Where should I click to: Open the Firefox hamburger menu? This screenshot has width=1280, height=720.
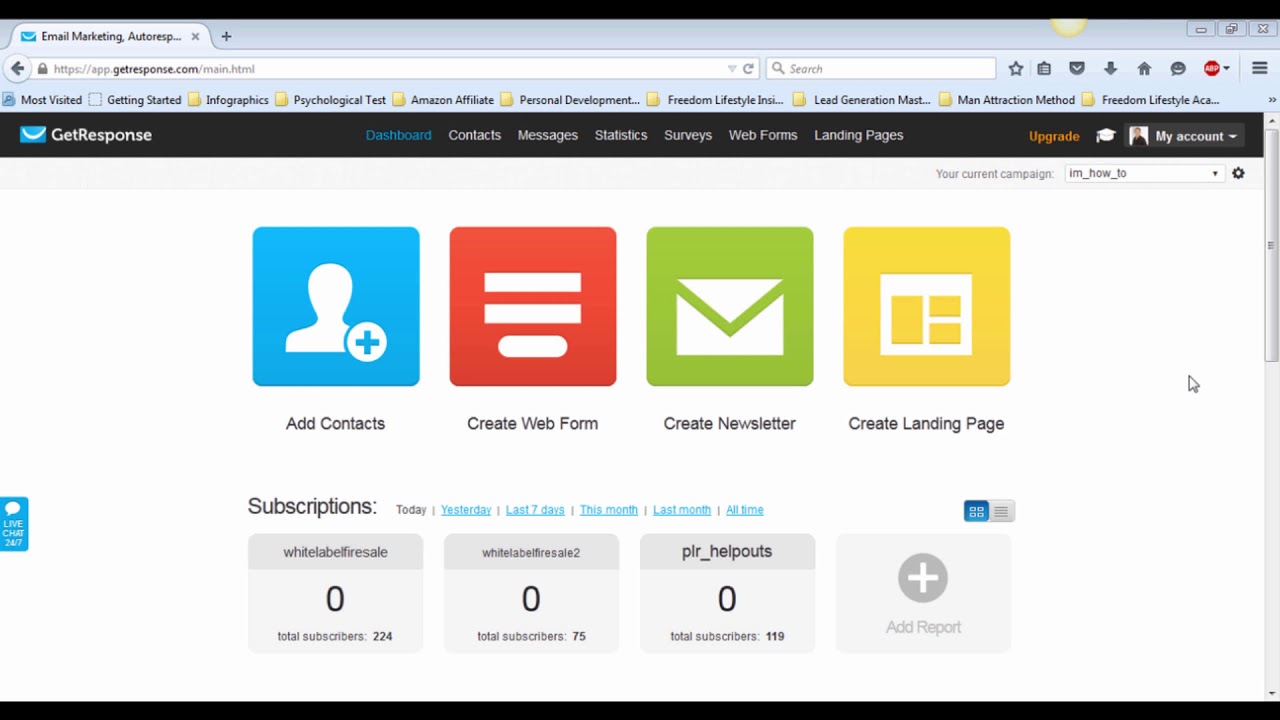coord(1260,69)
